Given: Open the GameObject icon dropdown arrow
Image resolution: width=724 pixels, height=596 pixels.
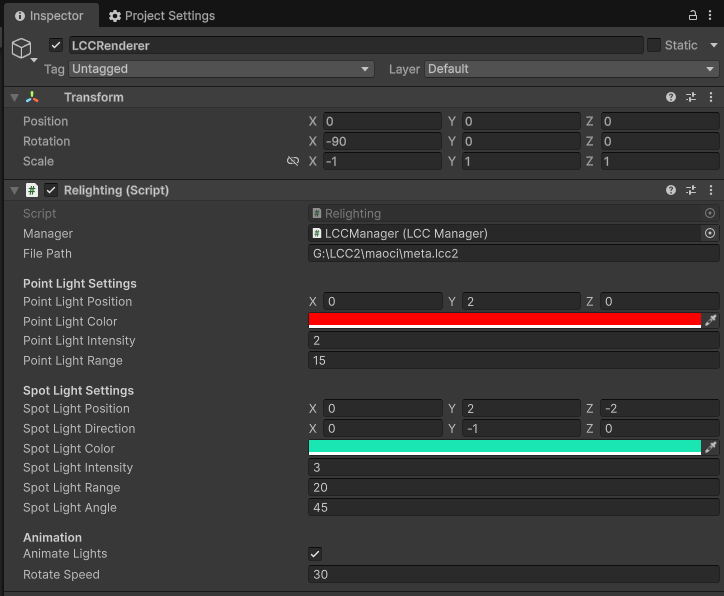Looking at the screenshot, I should pyautogui.click(x=34, y=60).
